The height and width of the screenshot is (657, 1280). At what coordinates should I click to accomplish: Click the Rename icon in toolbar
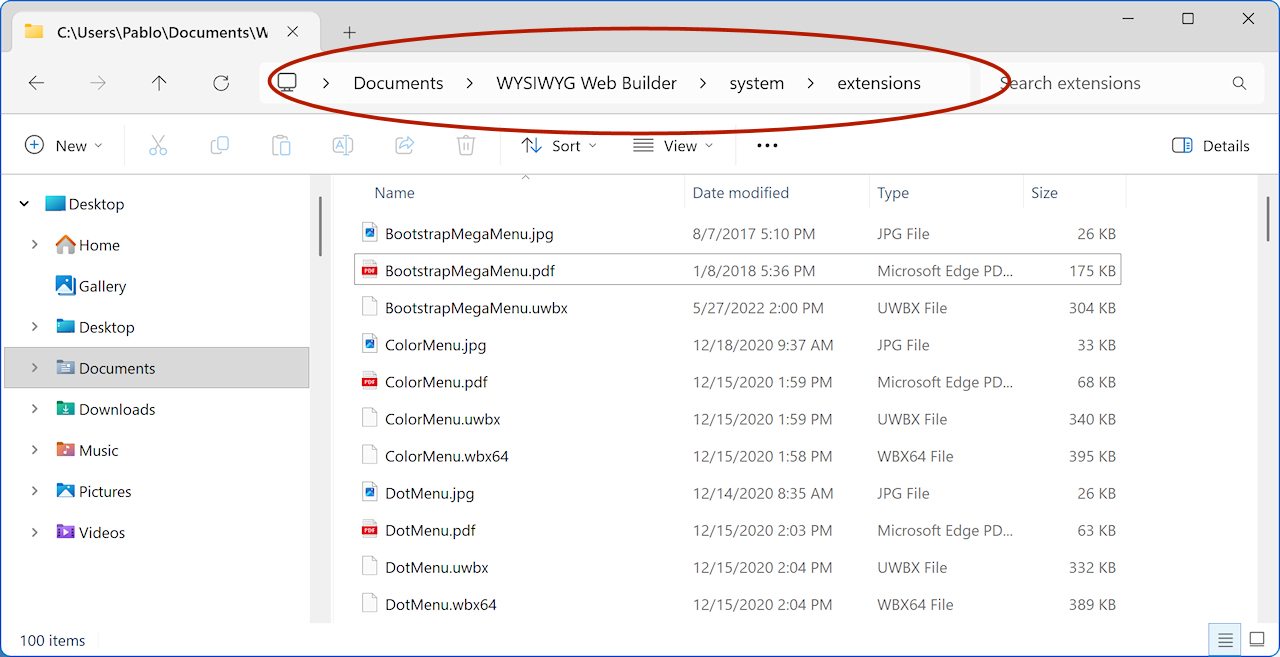(343, 146)
